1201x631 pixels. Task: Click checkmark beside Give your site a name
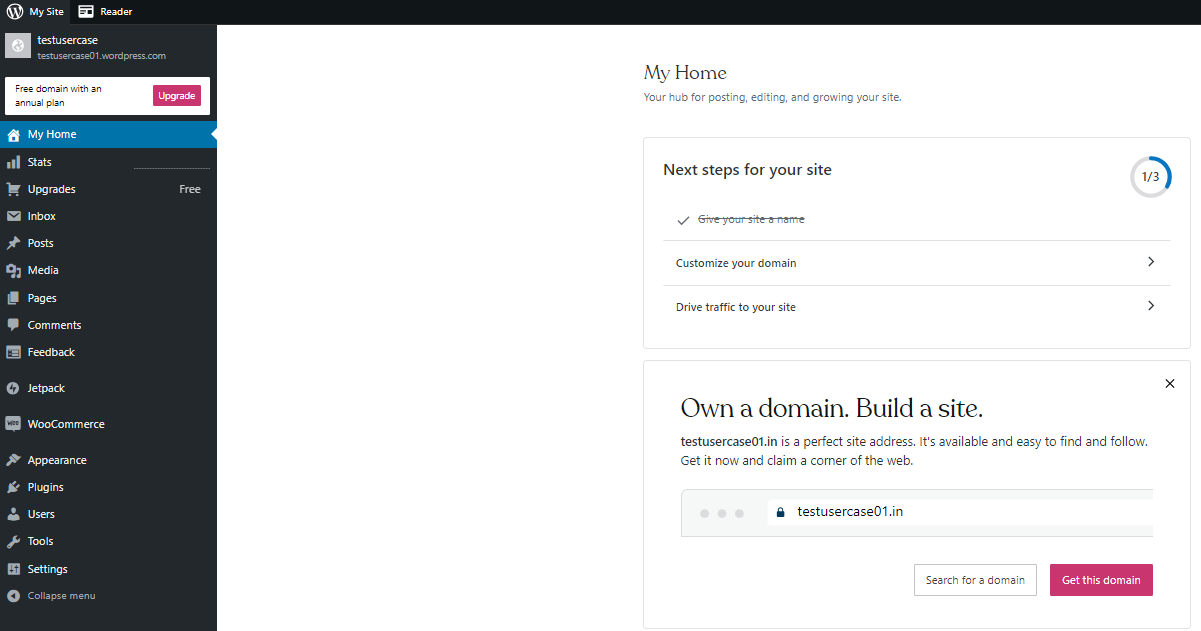(x=684, y=220)
